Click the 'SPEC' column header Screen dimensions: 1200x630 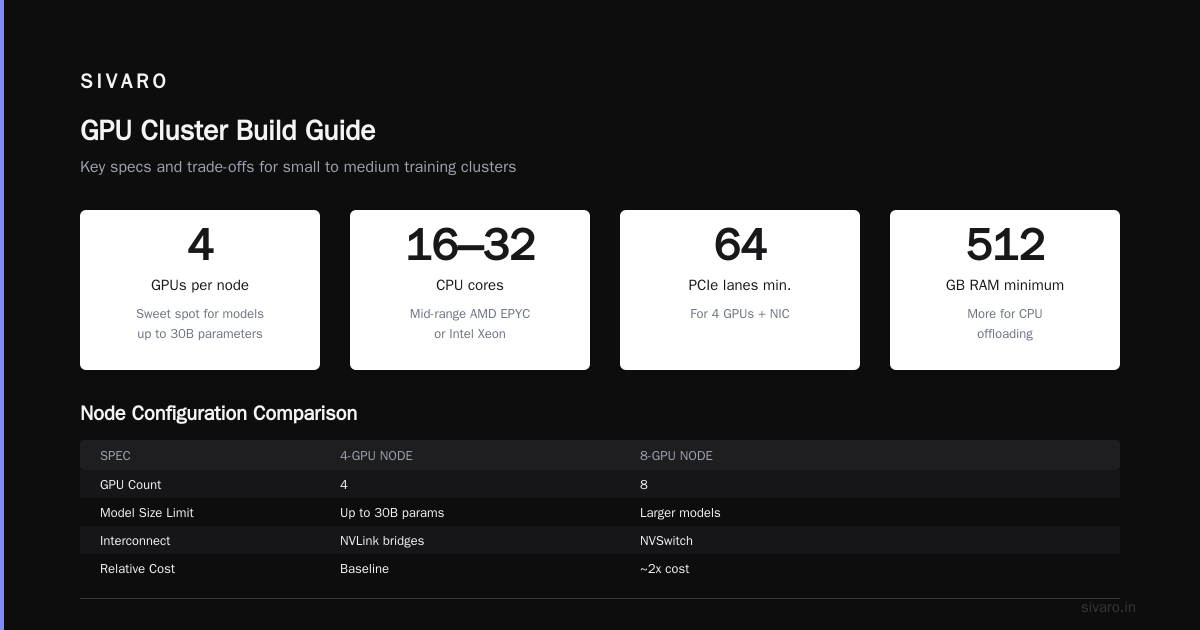115,456
